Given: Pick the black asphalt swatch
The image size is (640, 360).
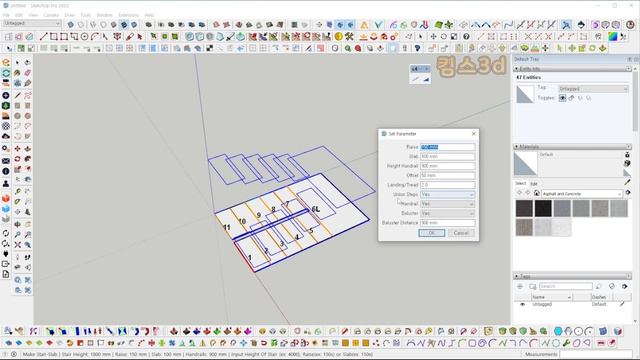Looking at the screenshot, I should pos(543,208).
